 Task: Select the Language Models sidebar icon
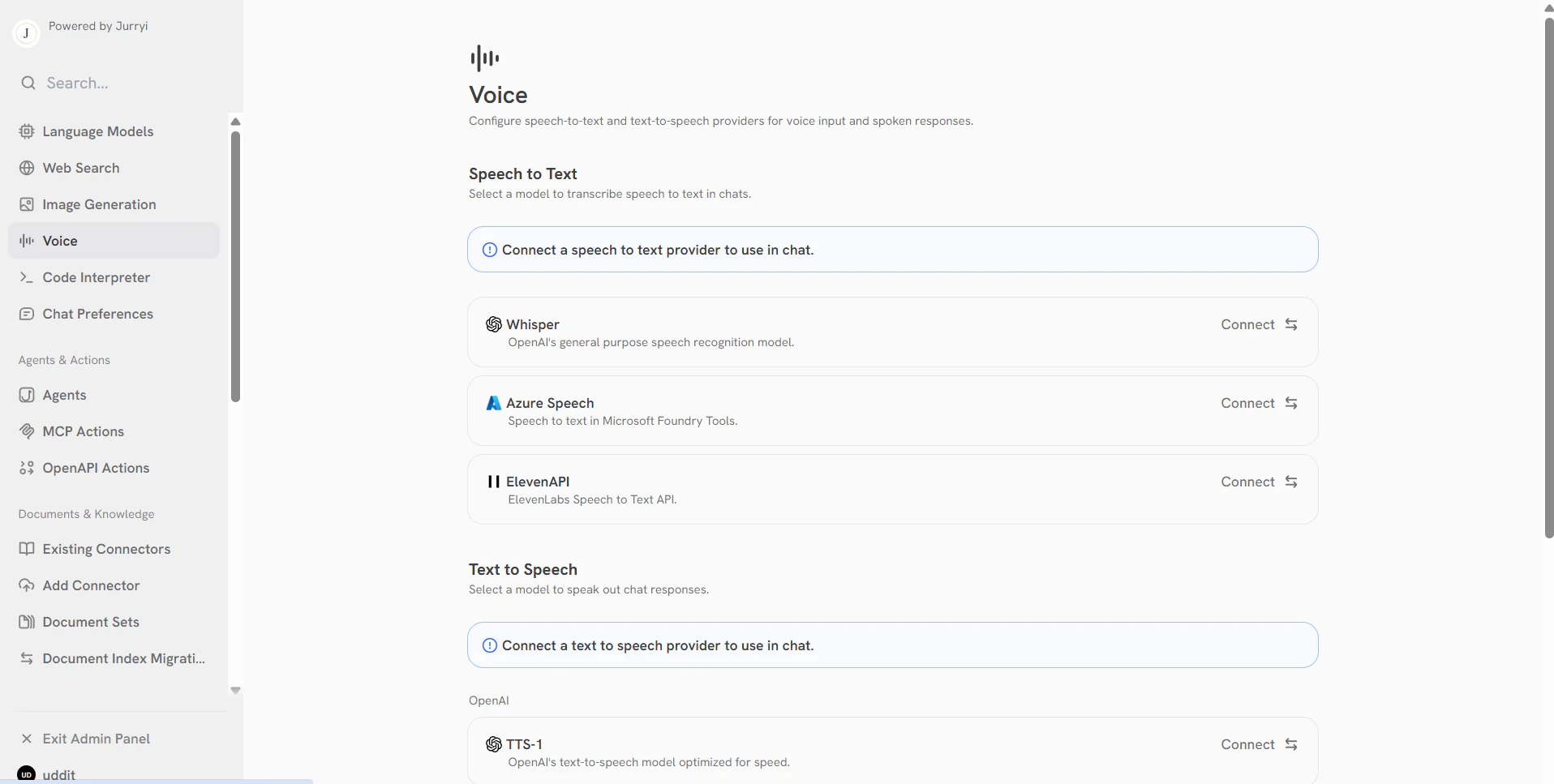tap(27, 131)
